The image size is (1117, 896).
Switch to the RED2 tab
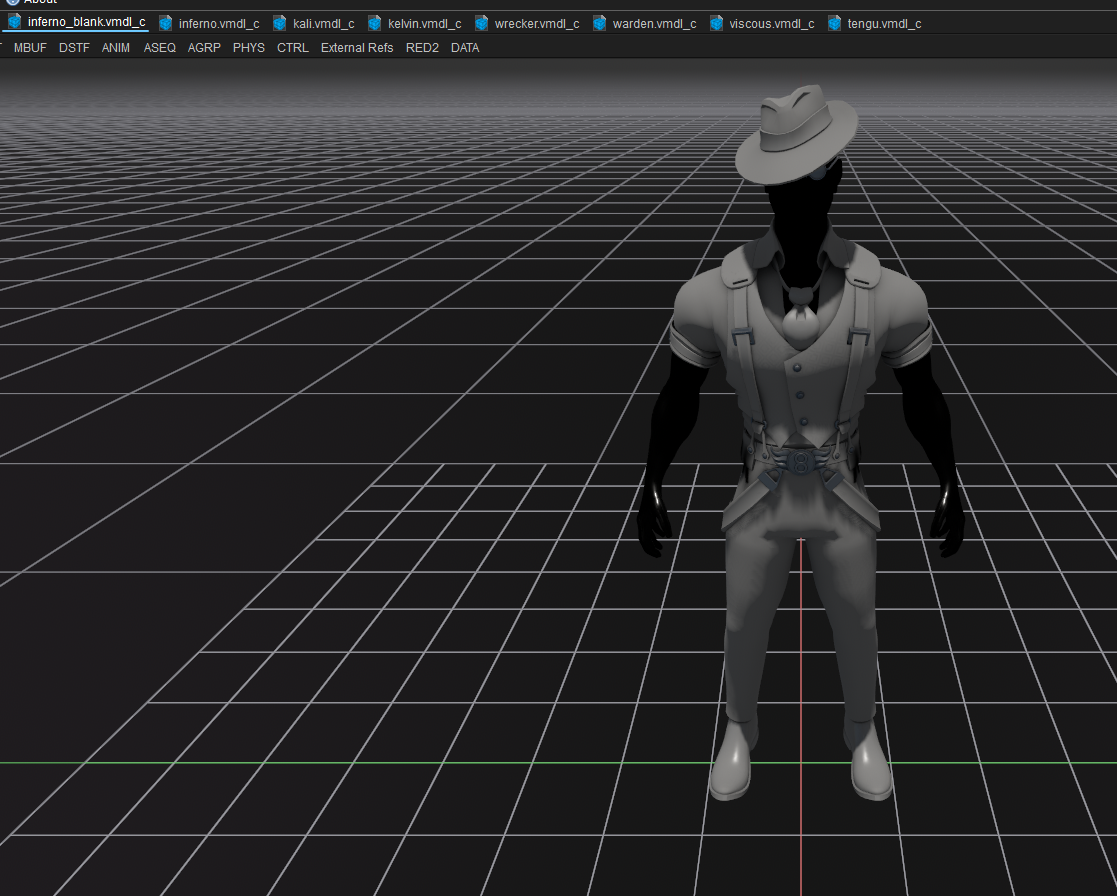click(x=422, y=48)
